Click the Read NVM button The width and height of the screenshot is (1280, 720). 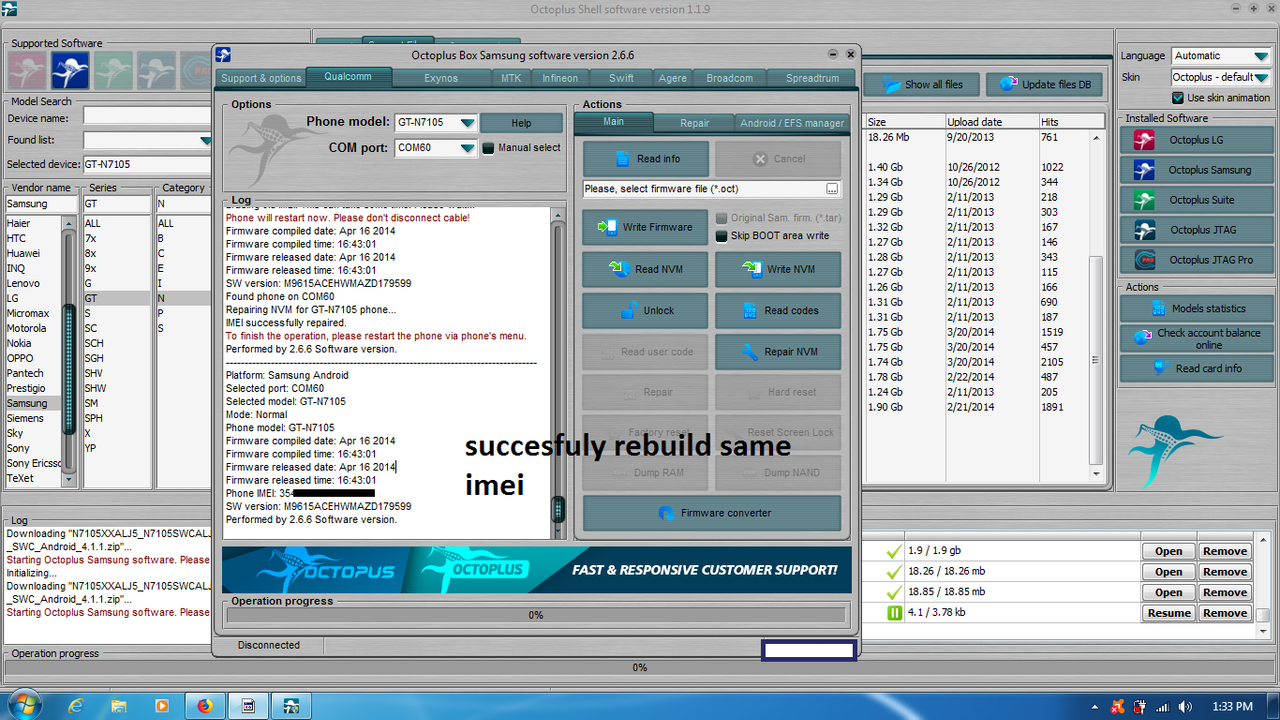tap(646, 269)
